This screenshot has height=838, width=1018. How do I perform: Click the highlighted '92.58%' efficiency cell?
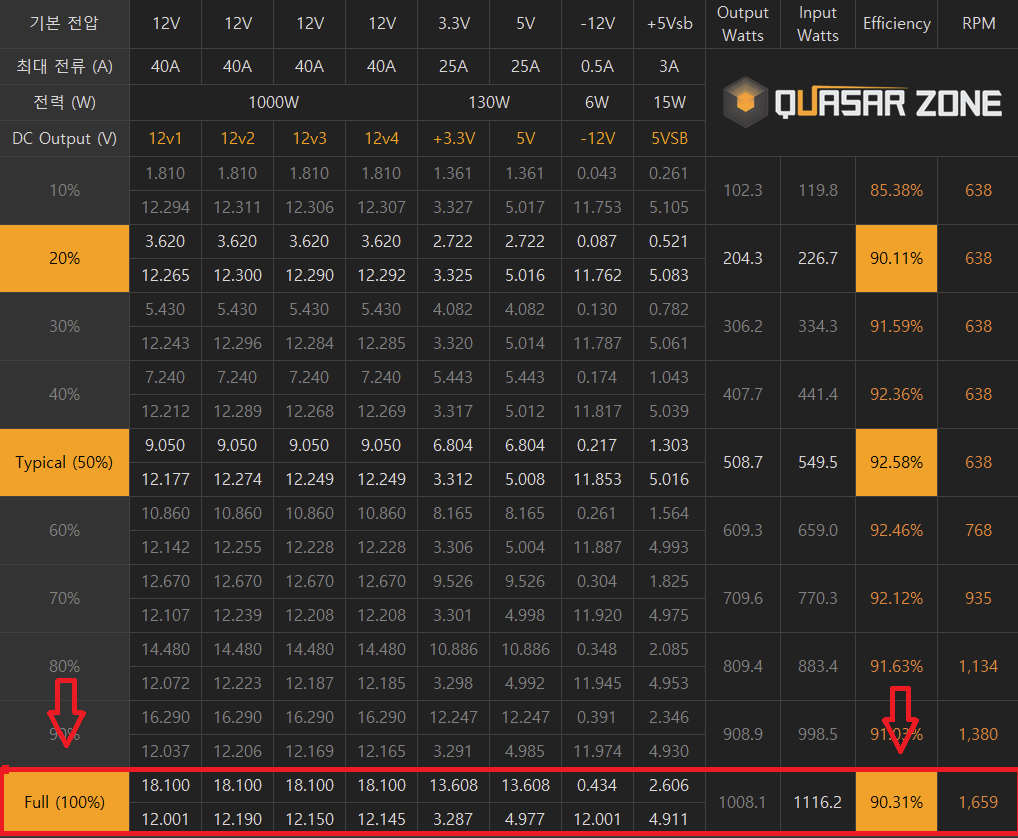point(897,462)
